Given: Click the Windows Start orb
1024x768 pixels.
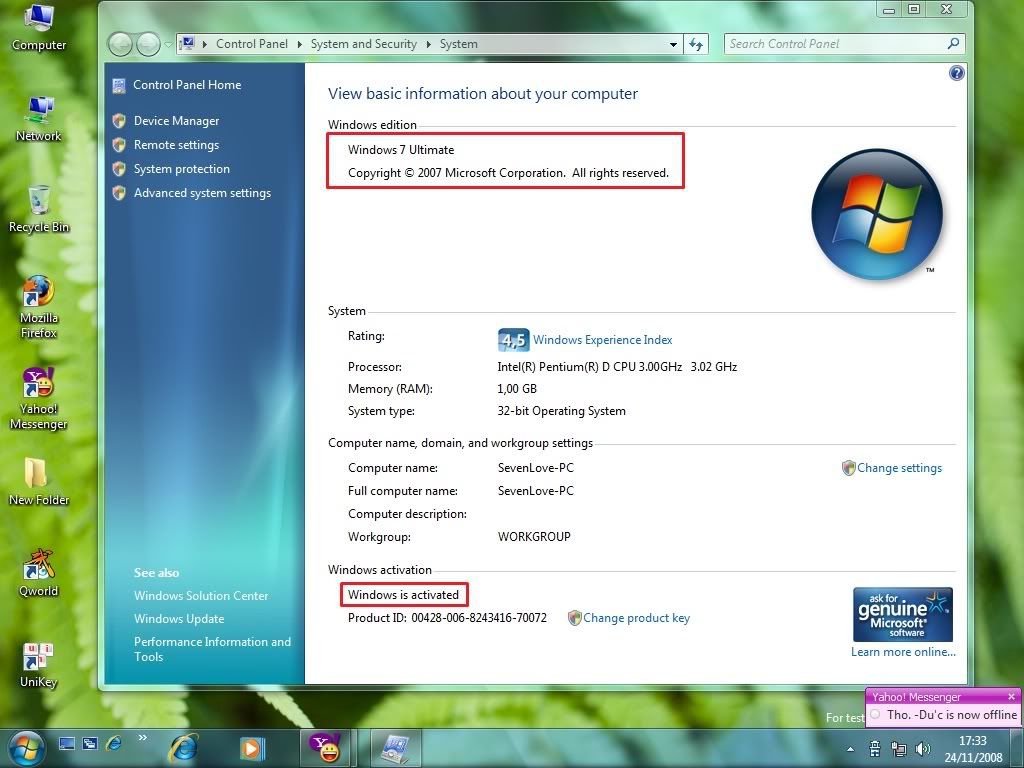Looking at the screenshot, I should 27,748.
